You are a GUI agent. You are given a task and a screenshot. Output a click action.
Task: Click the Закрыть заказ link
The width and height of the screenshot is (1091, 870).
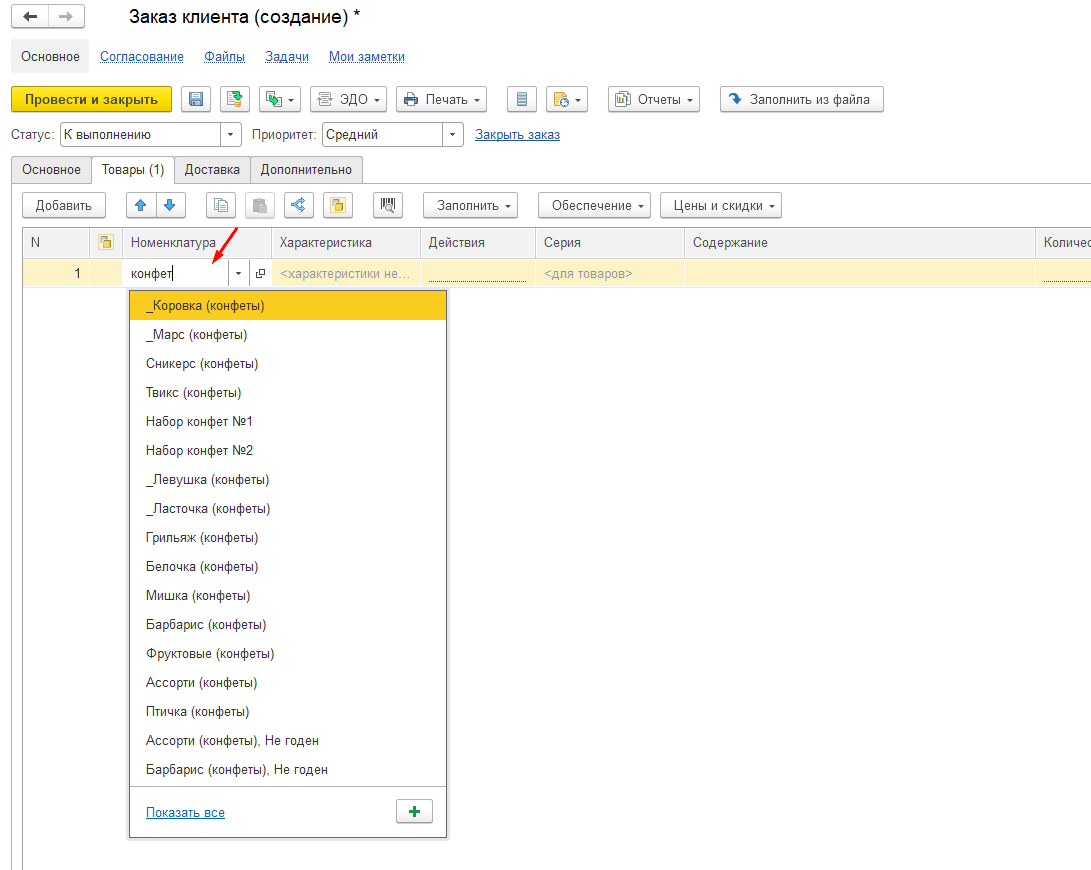click(517, 134)
